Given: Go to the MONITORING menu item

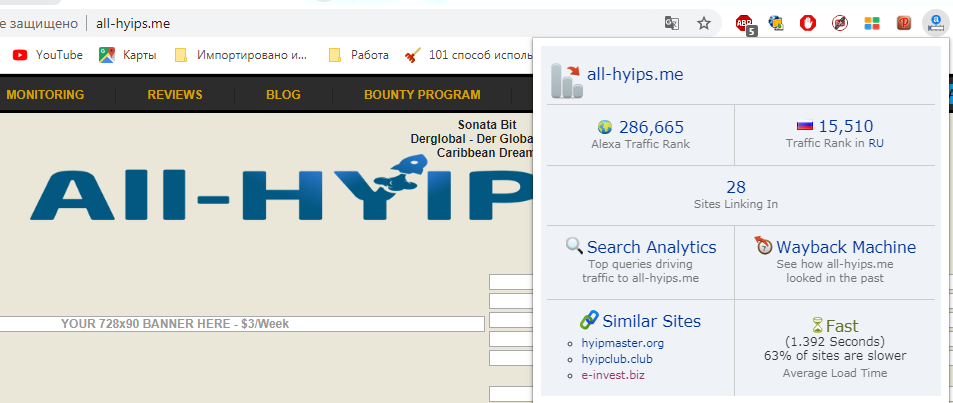Looking at the screenshot, I should pos(45,95).
